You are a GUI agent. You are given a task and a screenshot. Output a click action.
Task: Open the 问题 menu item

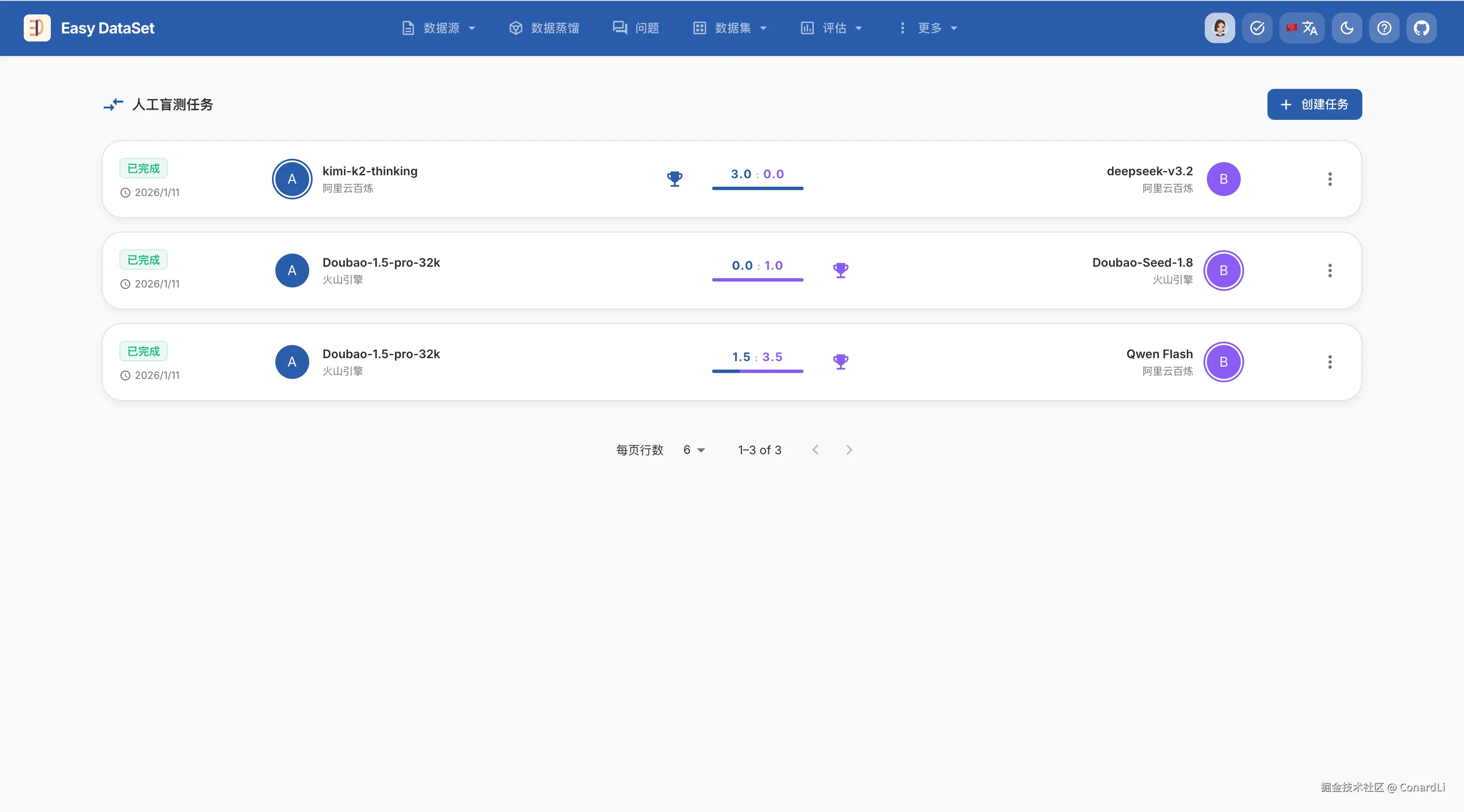click(x=636, y=28)
